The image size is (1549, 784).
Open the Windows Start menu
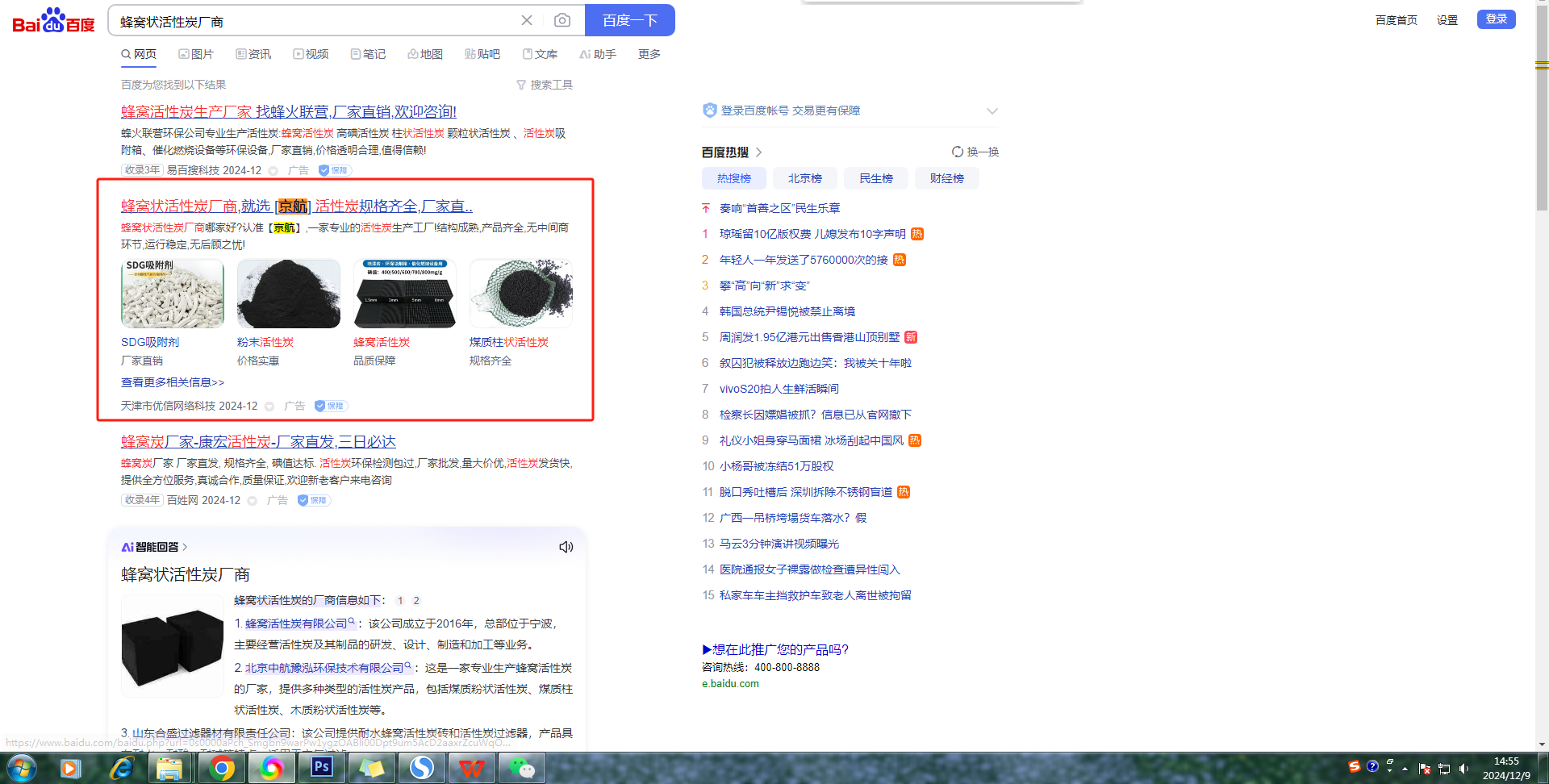22,768
